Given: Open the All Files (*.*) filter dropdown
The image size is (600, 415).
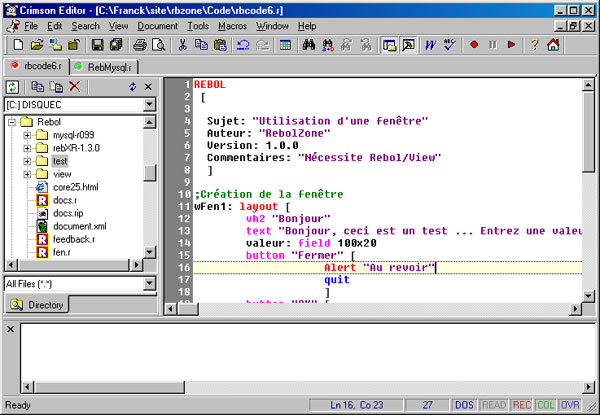Looking at the screenshot, I should [x=149, y=284].
